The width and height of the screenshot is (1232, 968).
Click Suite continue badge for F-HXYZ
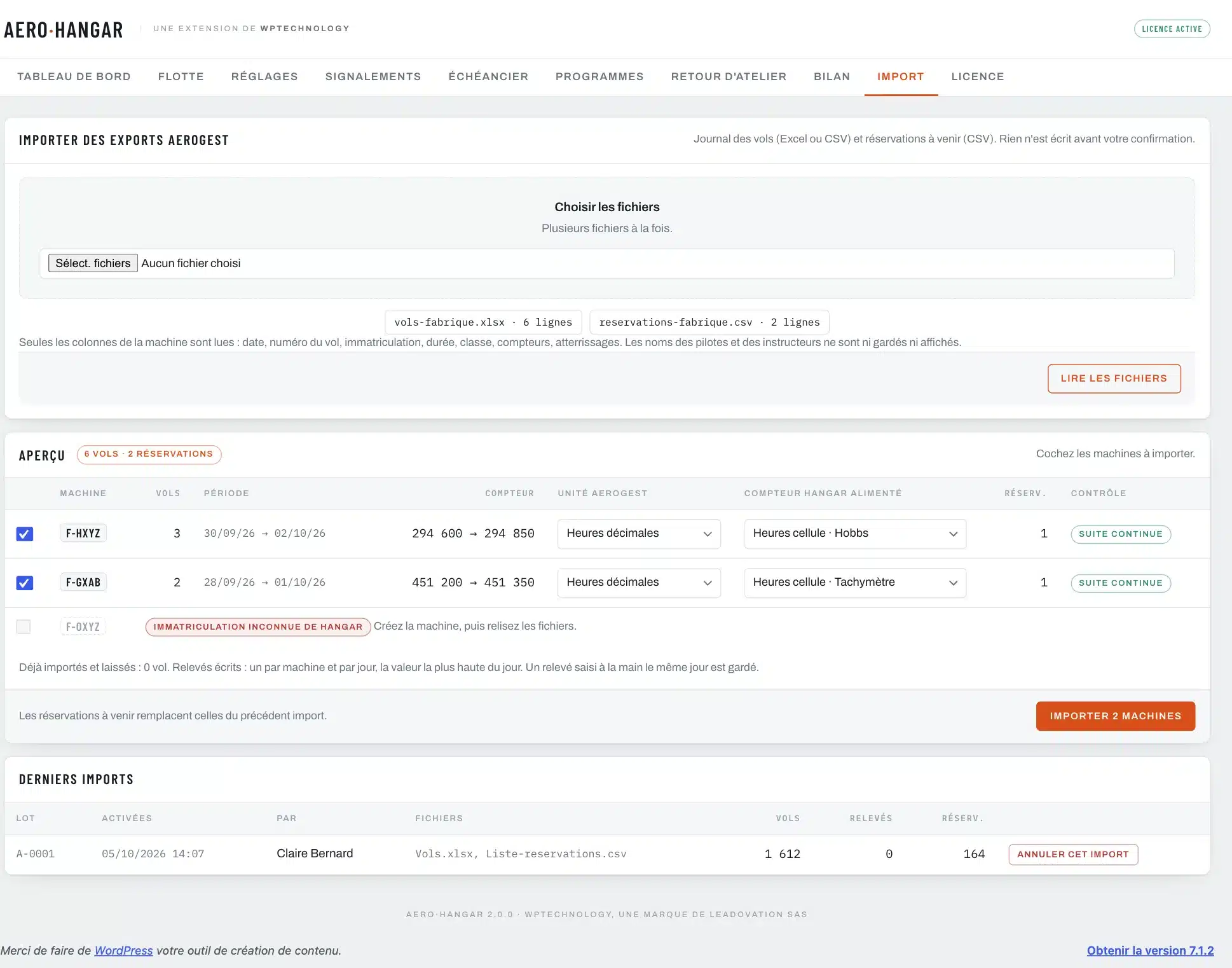click(1121, 534)
